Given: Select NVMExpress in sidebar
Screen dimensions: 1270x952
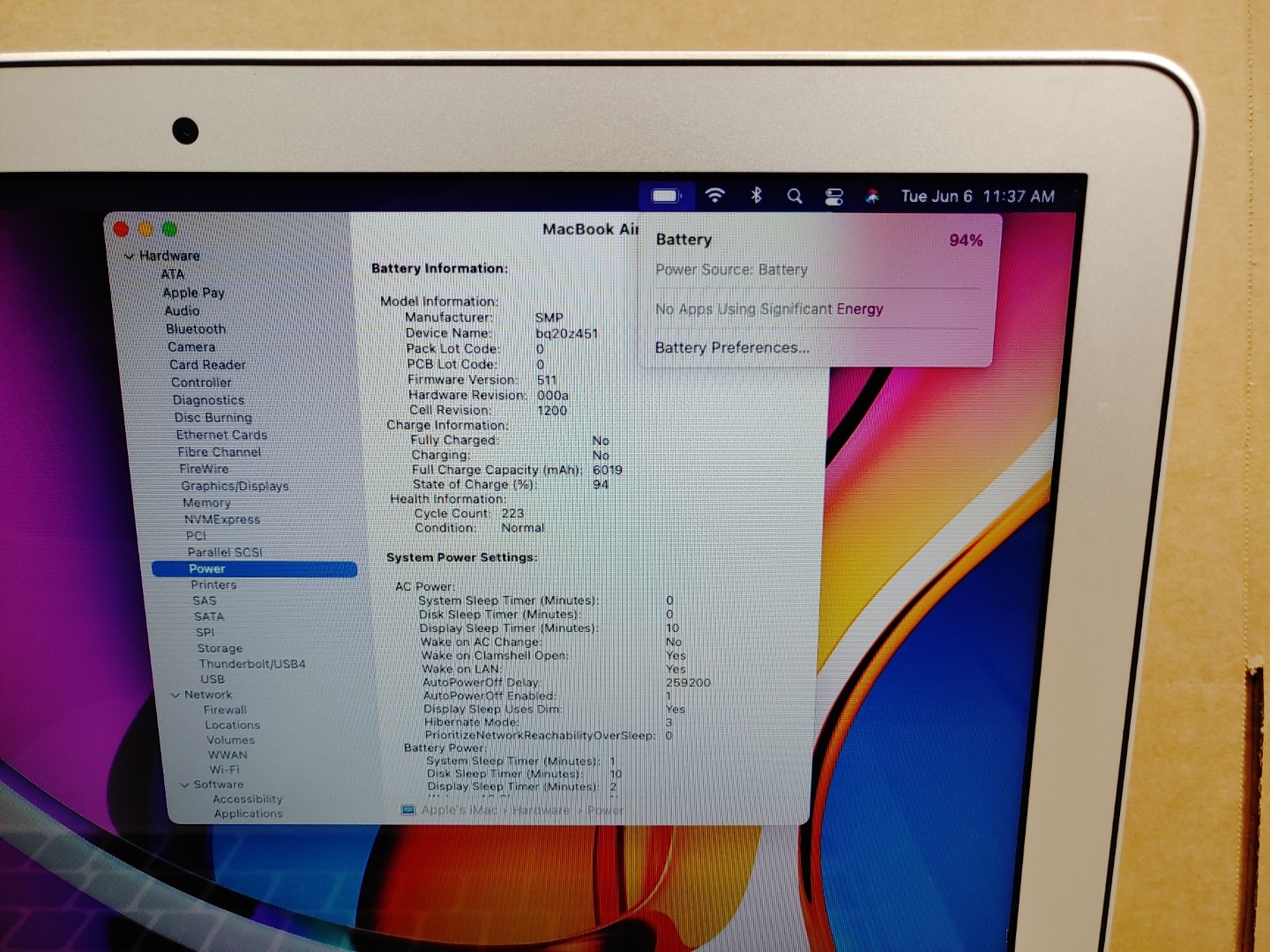Looking at the screenshot, I should (x=222, y=519).
